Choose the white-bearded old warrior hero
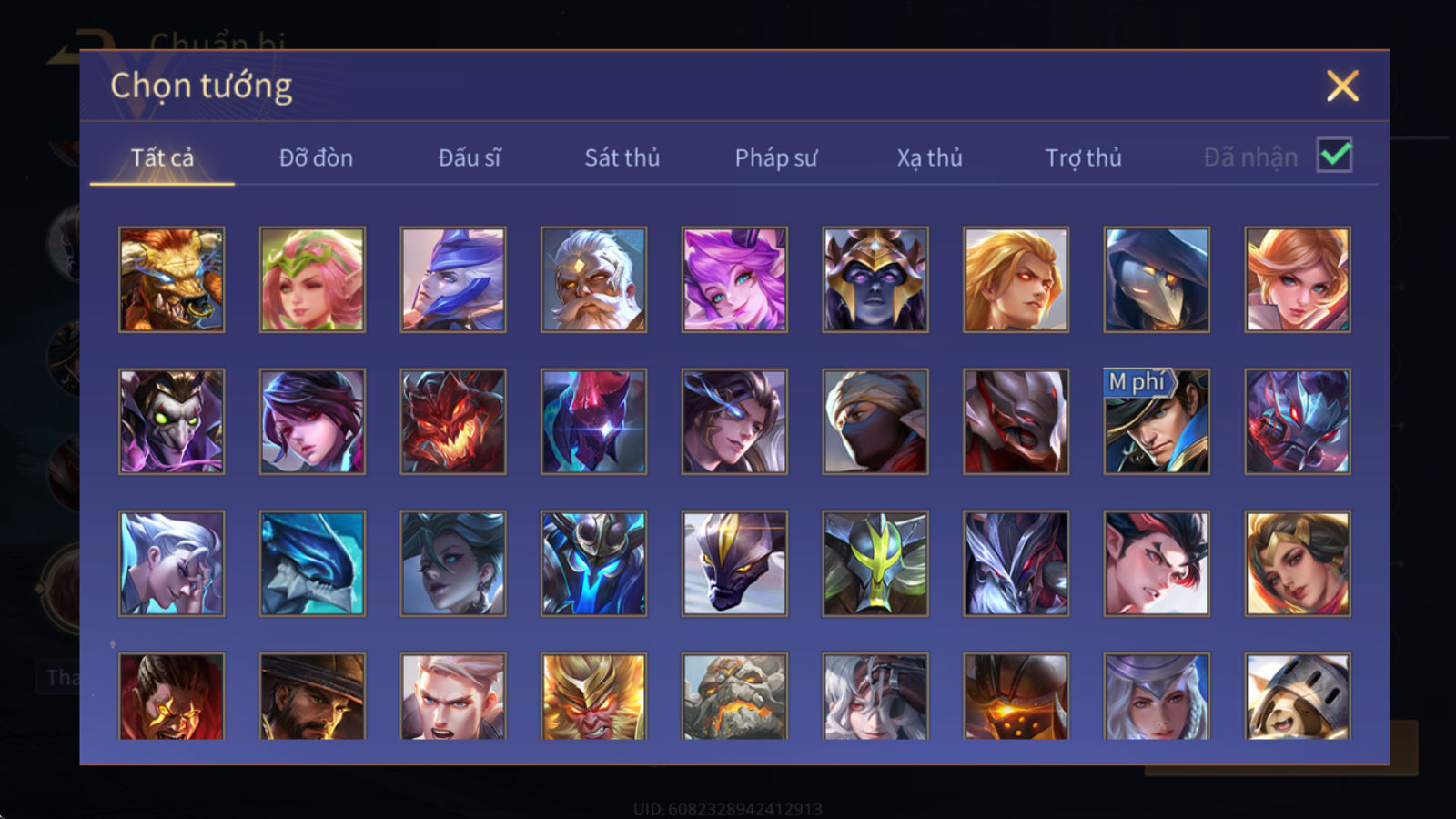 pos(593,279)
